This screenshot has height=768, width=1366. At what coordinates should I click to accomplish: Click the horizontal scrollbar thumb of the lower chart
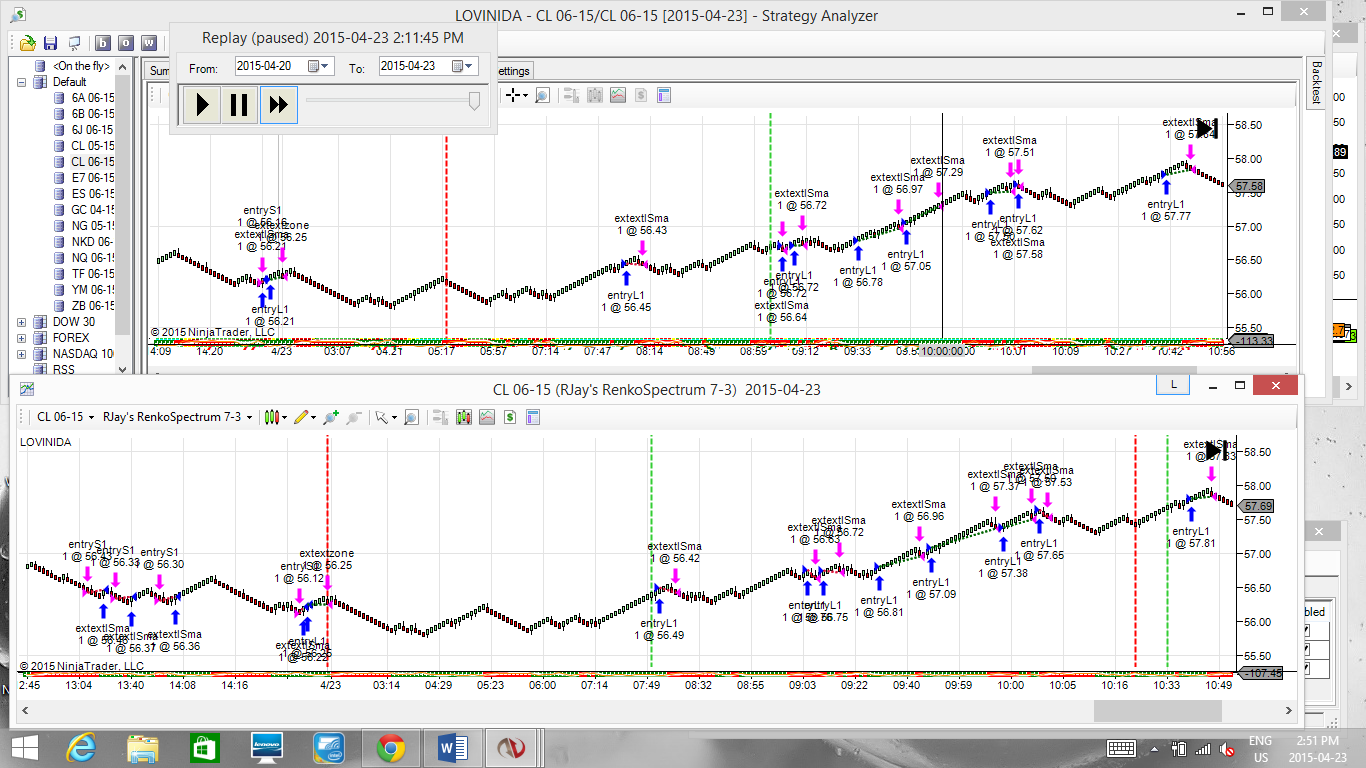click(x=1158, y=710)
